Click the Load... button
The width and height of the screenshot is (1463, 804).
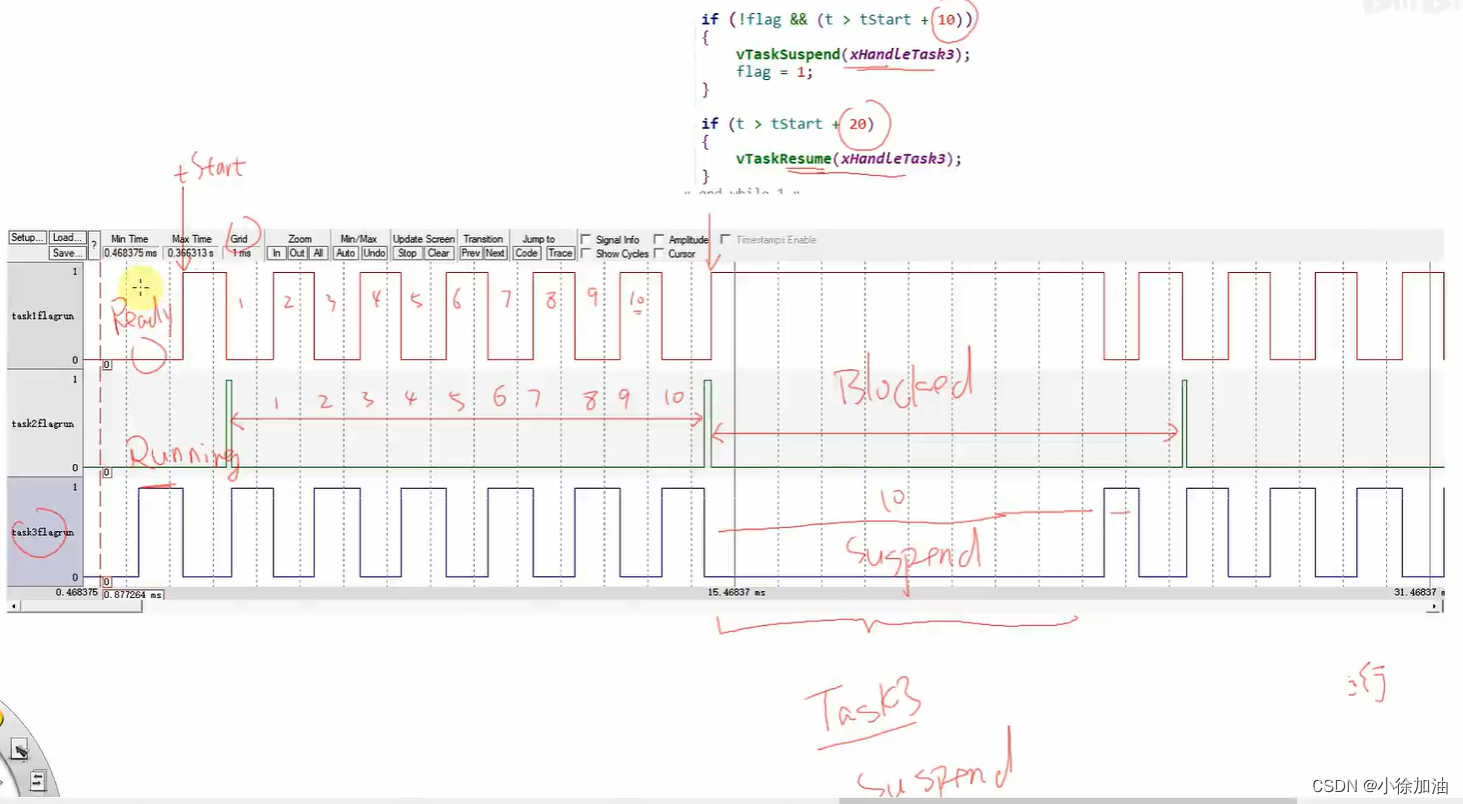pos(67,238)
